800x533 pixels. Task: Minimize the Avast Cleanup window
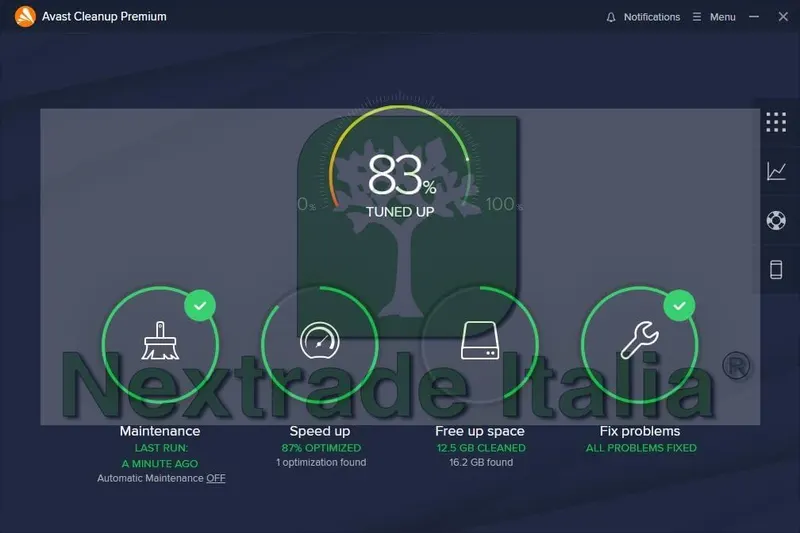tap(754, 17)
